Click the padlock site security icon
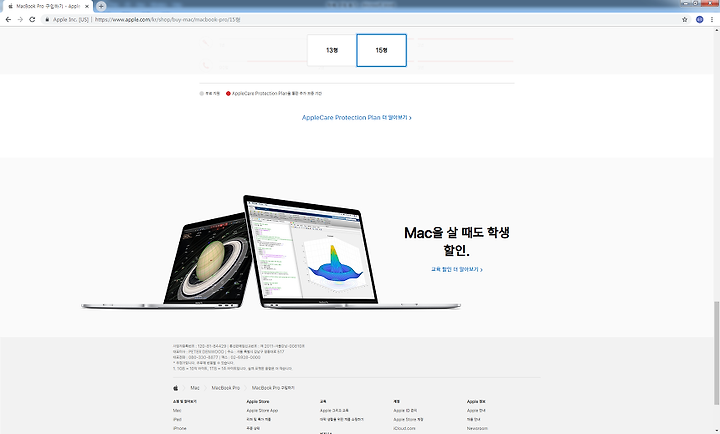 pos(47,20)
